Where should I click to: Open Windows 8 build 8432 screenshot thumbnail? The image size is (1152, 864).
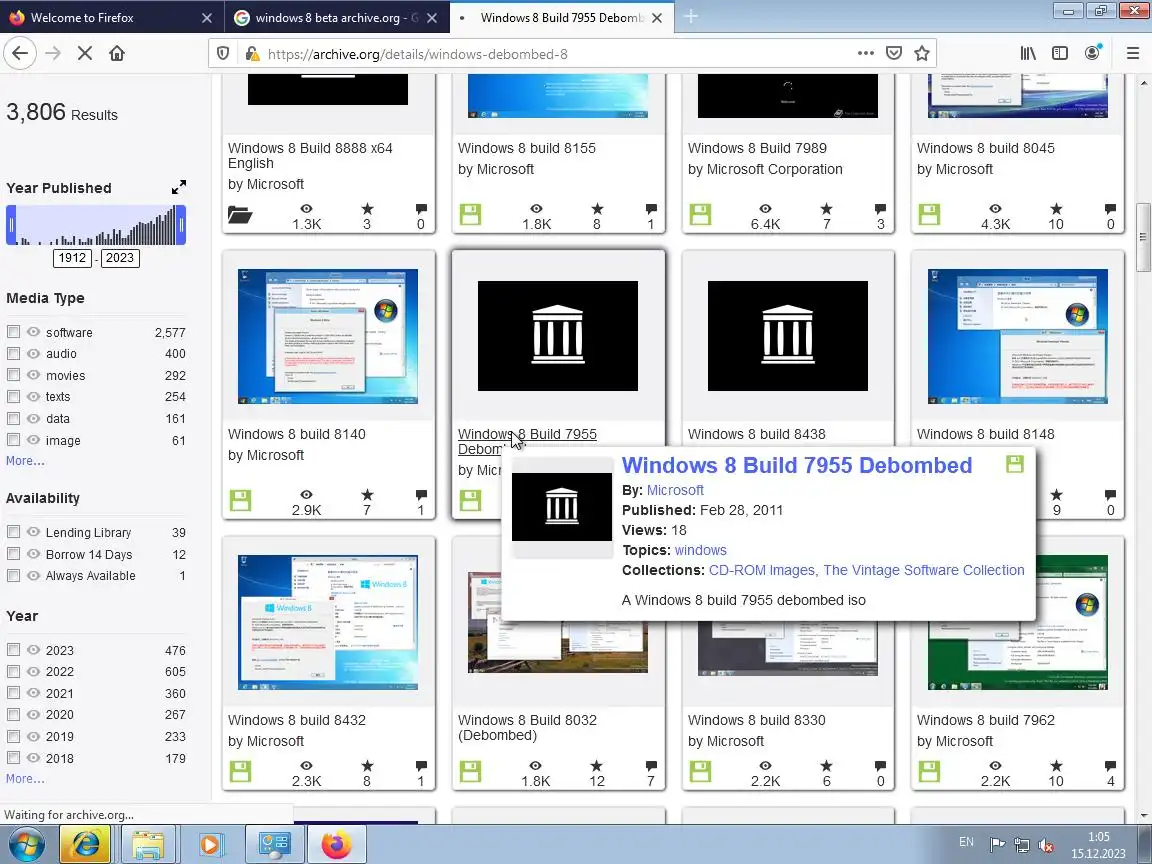(x=328, y=622)
